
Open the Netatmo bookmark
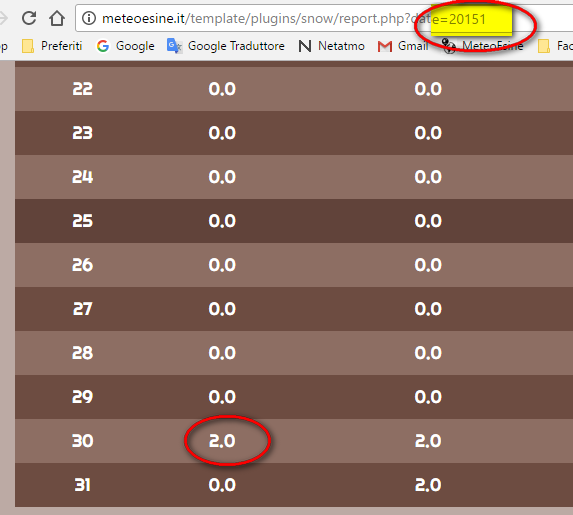(x=332, y=46)
